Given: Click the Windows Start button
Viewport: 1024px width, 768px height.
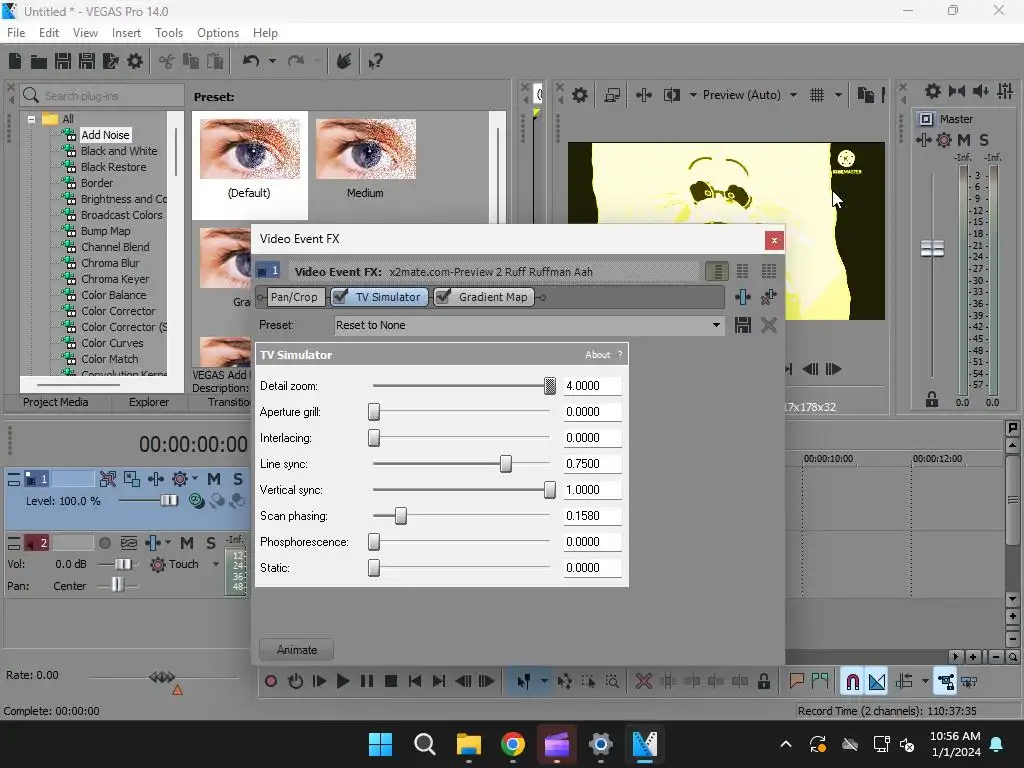Looking at the screenshot, I should pos(380,744).
